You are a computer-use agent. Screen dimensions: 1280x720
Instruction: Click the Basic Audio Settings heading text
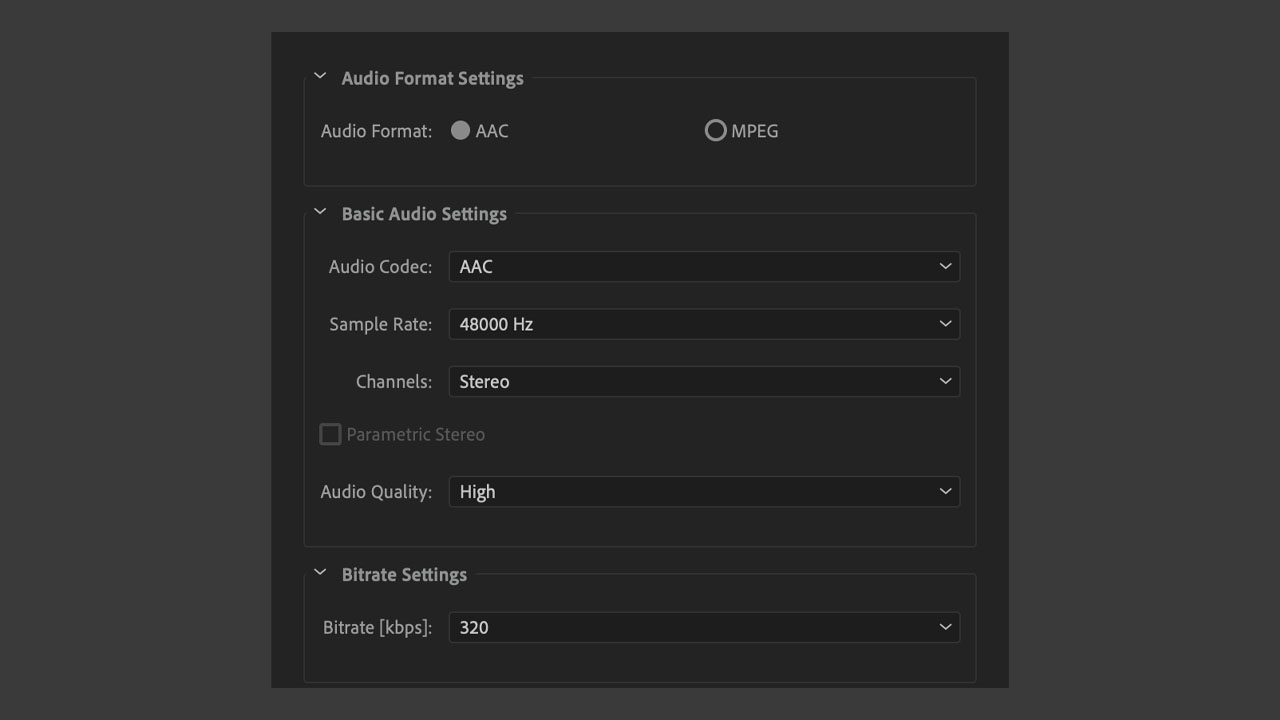[424, 214]
